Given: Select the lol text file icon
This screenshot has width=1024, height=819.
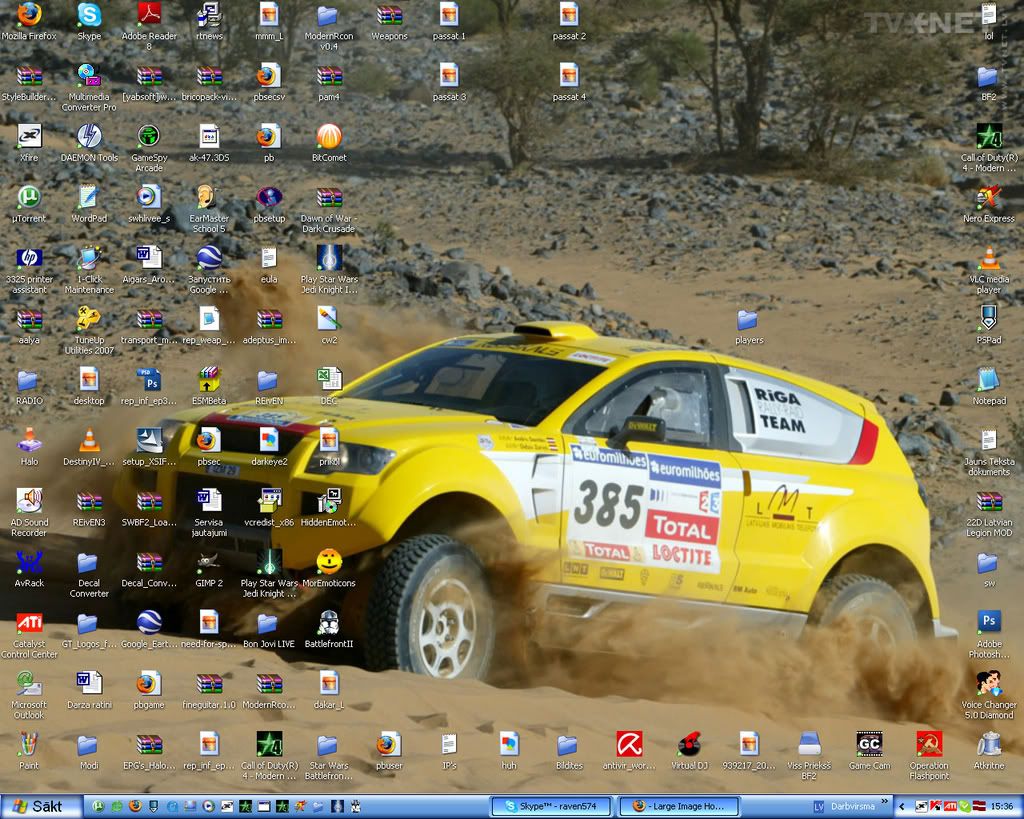Looking at the screenshot, I should pos(989,21).
